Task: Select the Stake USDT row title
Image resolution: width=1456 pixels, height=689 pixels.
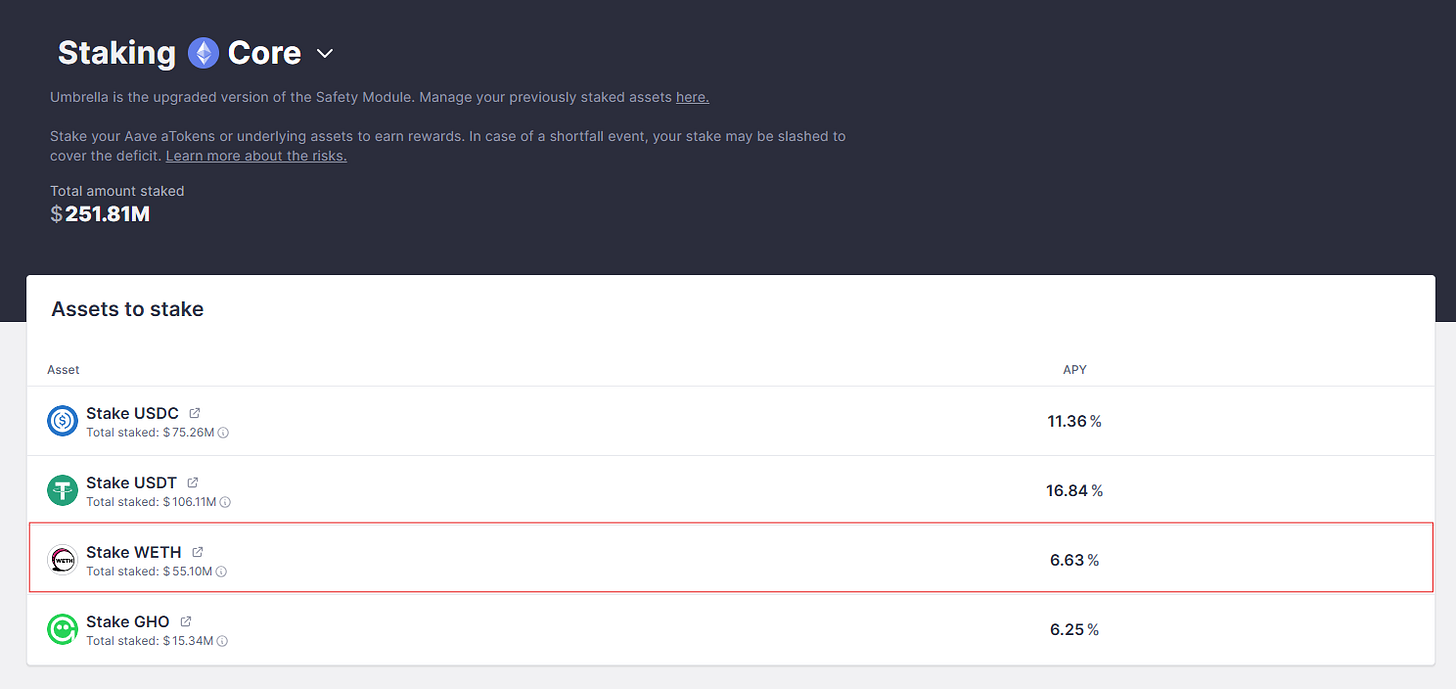Action: click(131, 482)
